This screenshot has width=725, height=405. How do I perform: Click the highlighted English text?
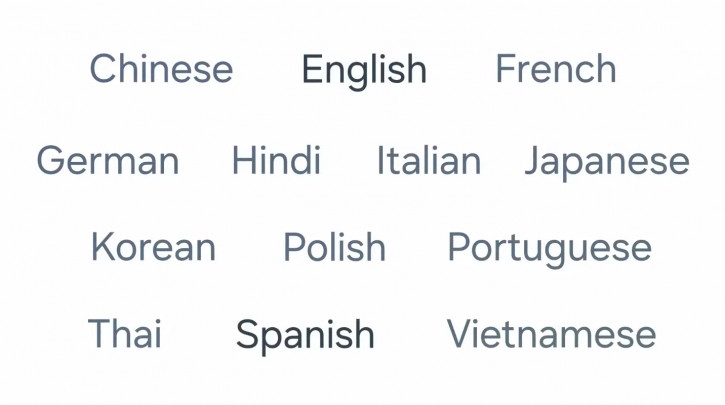(364, 71)
